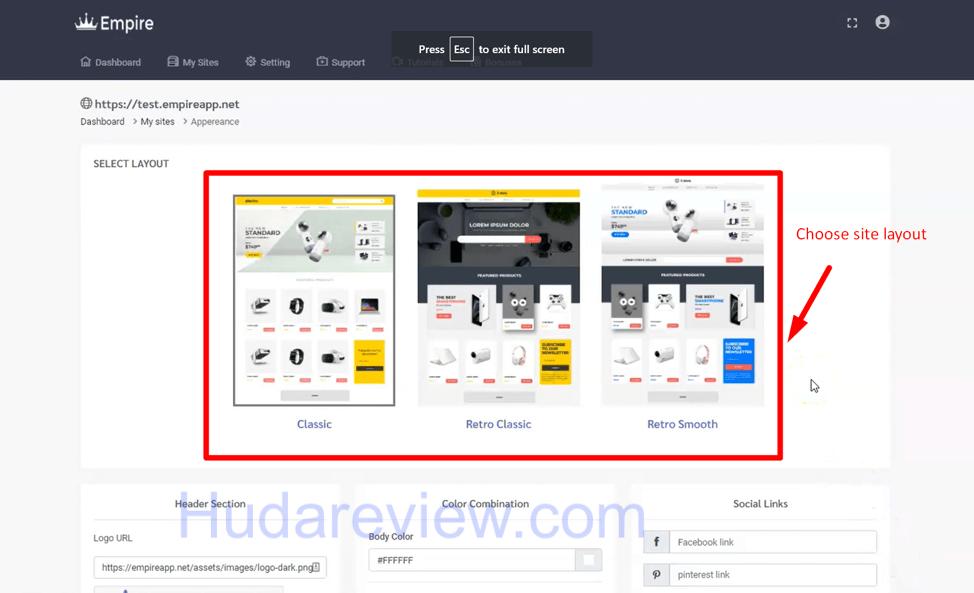Click the Social Links panel title

pos(760,504)
